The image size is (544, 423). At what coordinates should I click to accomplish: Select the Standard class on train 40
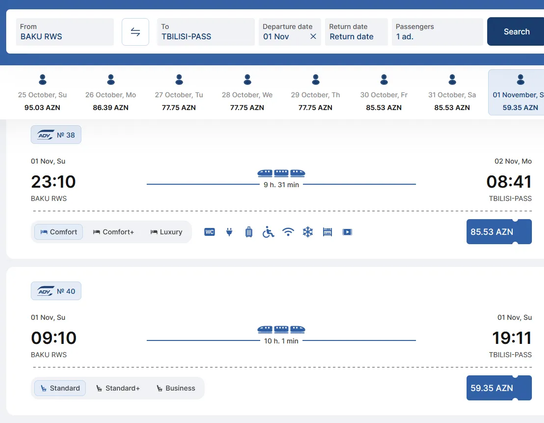pos(60,388)
